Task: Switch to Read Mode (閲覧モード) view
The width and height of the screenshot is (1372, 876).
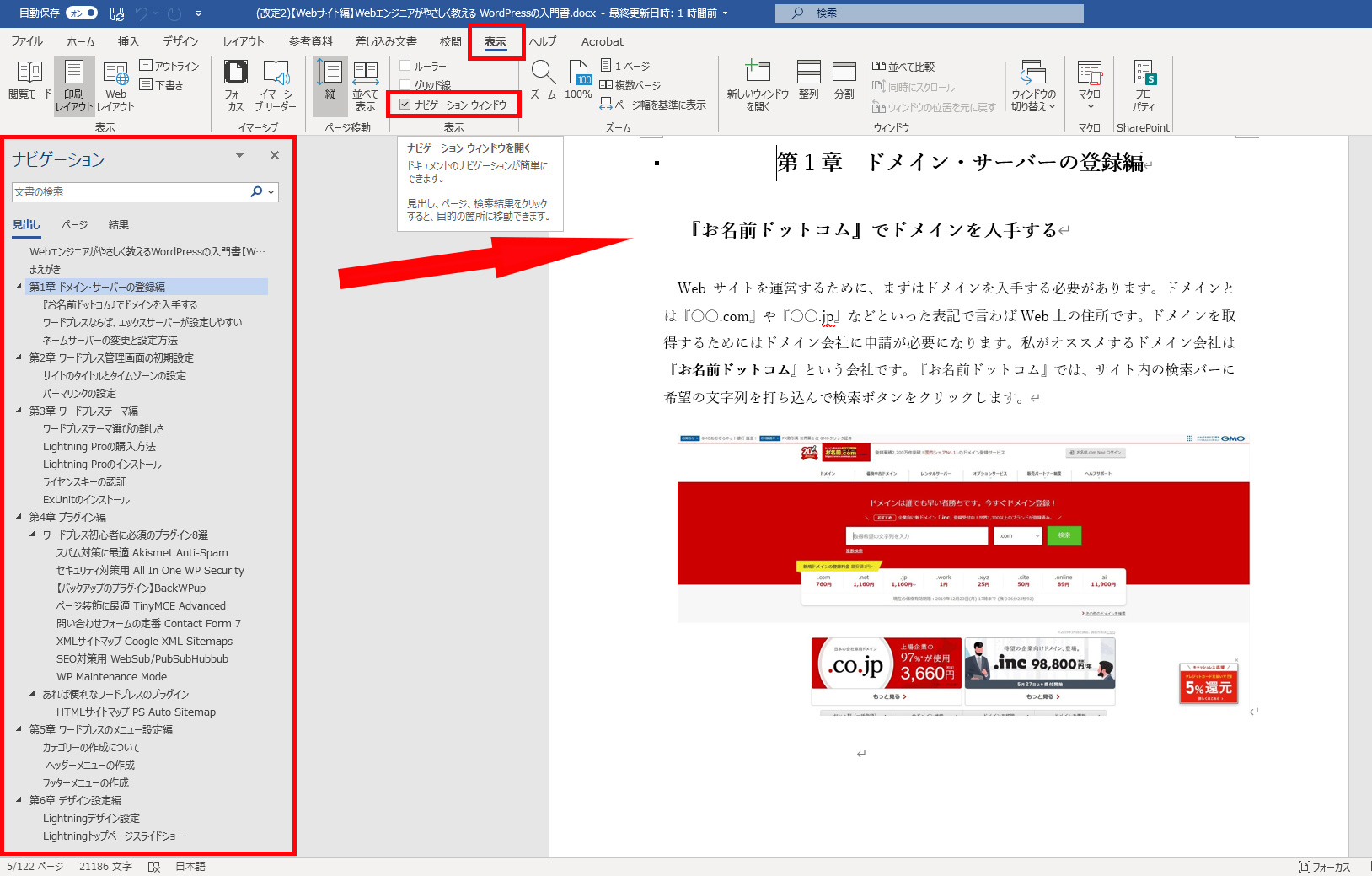Action: coord(29,81)
